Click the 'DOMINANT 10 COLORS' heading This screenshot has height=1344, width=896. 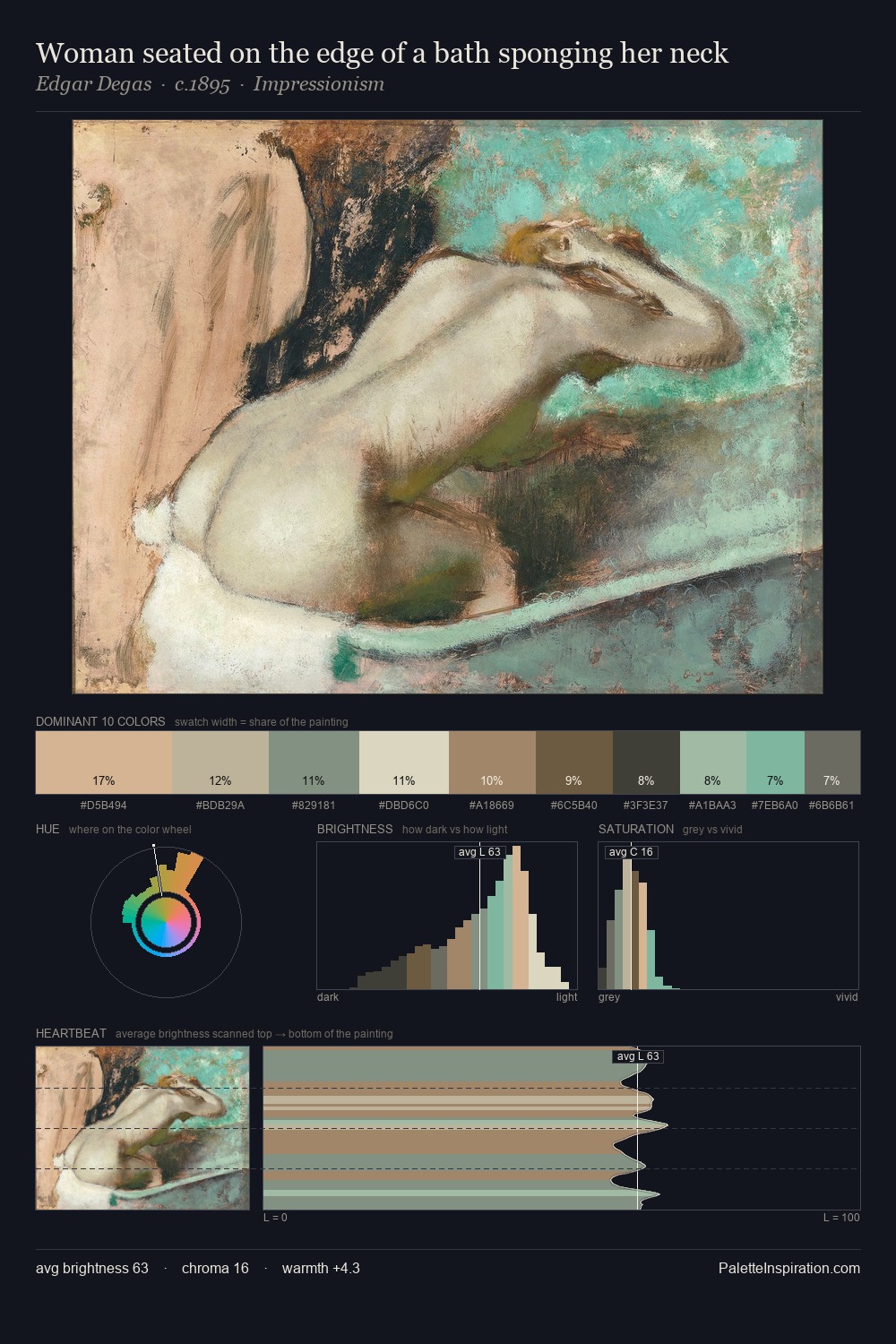click(x=100, y=721)
